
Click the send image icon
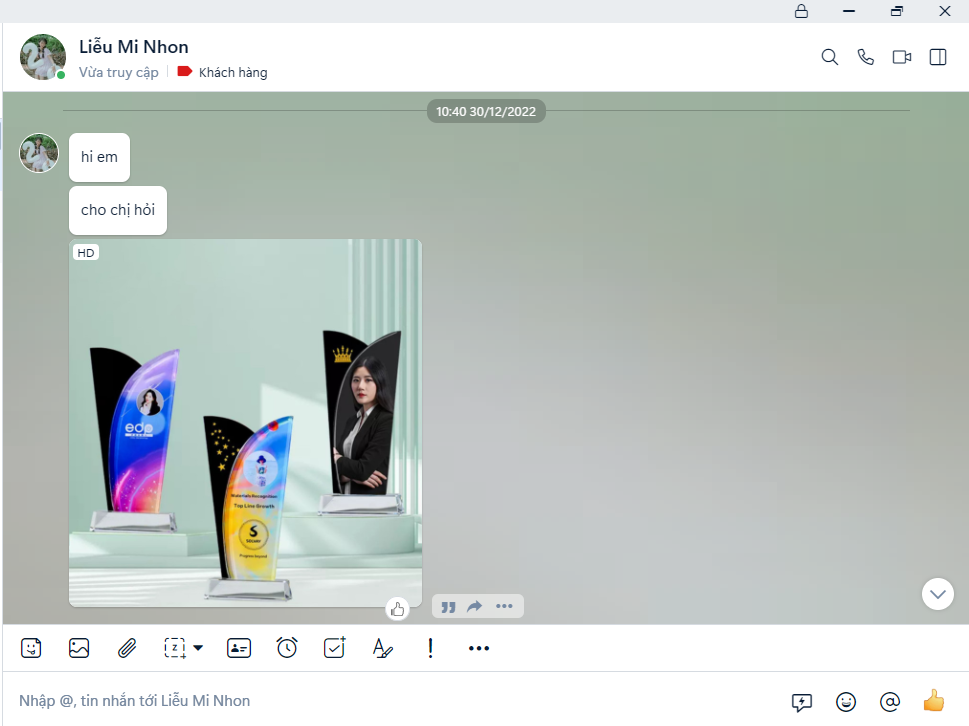point(79,648)
